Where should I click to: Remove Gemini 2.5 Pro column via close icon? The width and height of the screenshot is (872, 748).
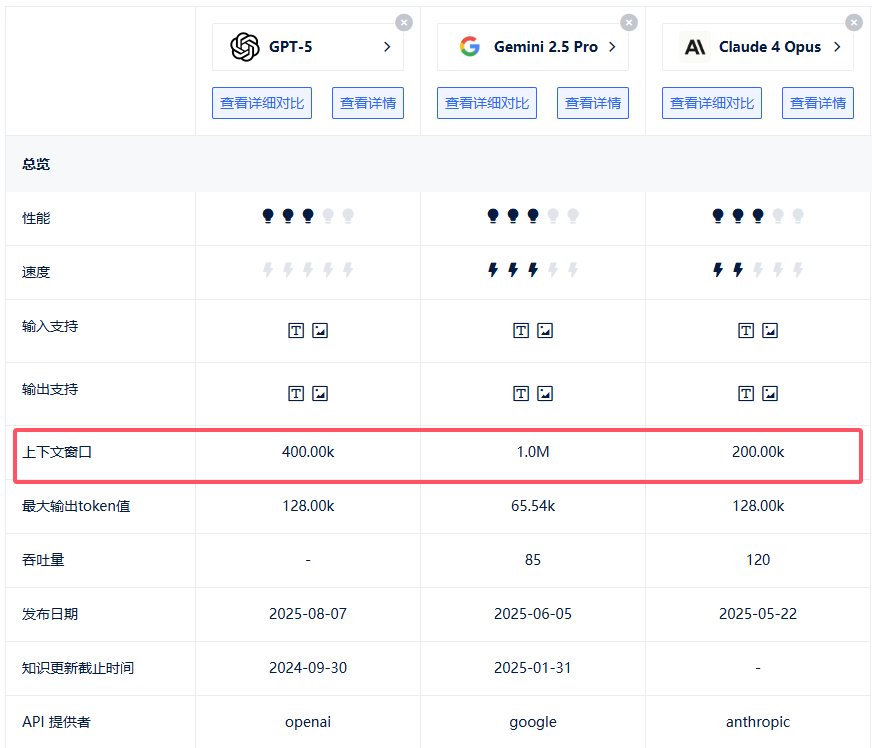(x=629, y=23)
